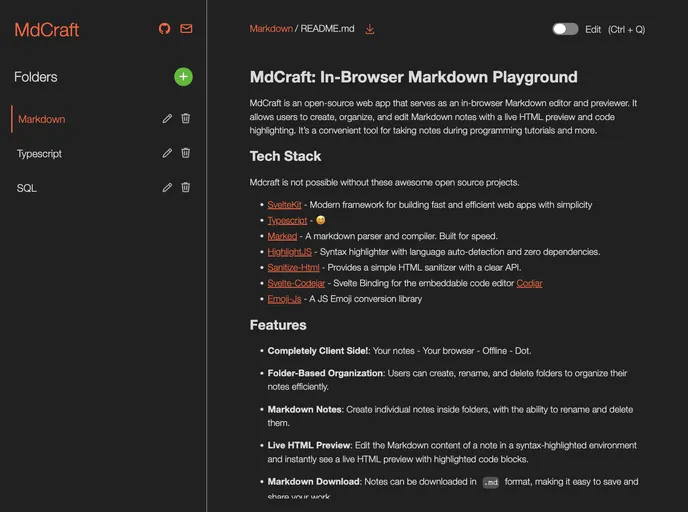Download README.md using download icon
688x512 pixels.
click(370, 29)
